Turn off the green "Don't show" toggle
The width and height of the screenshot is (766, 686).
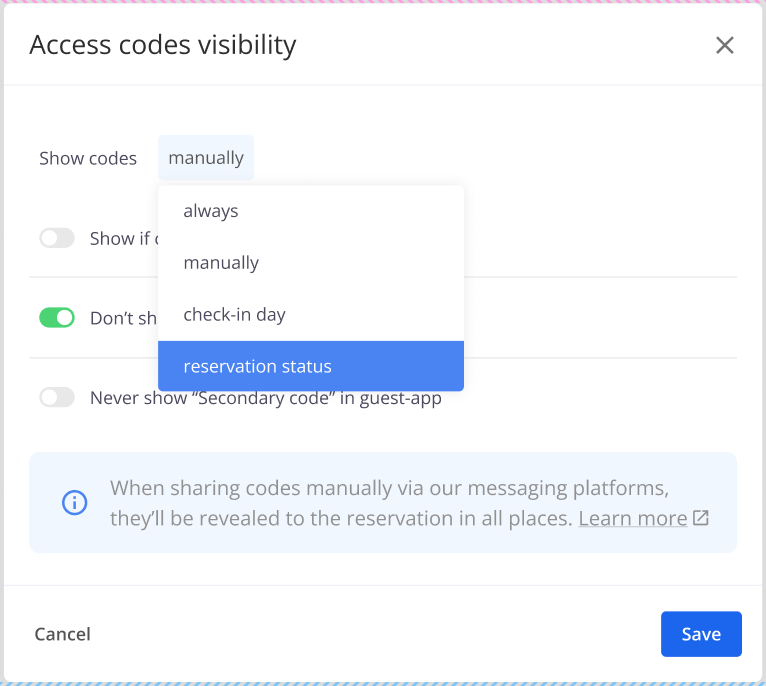click(x=57, y=318)
